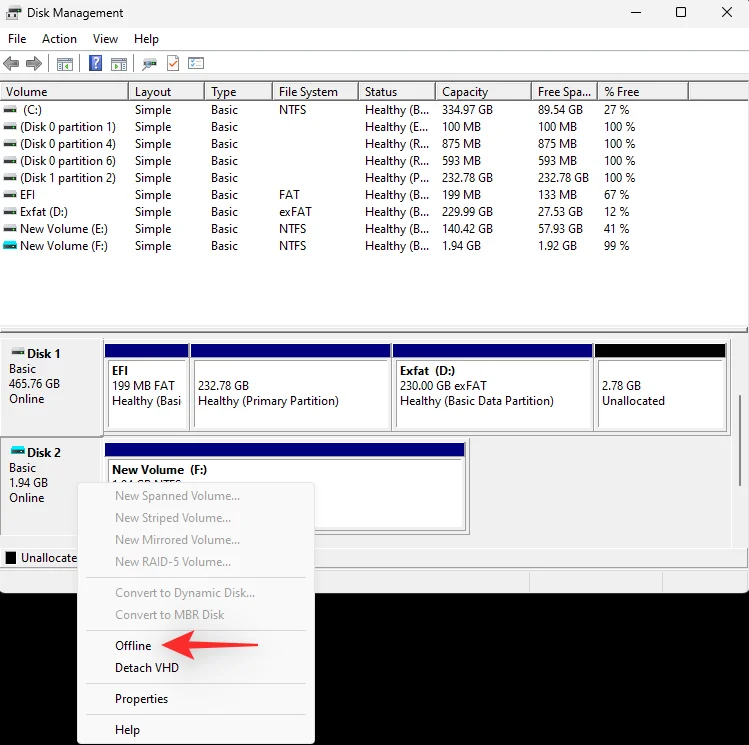Click the Disk 2 1.94 GB label panel
Screen dimensions: 749x745
(x=52, y=486)
